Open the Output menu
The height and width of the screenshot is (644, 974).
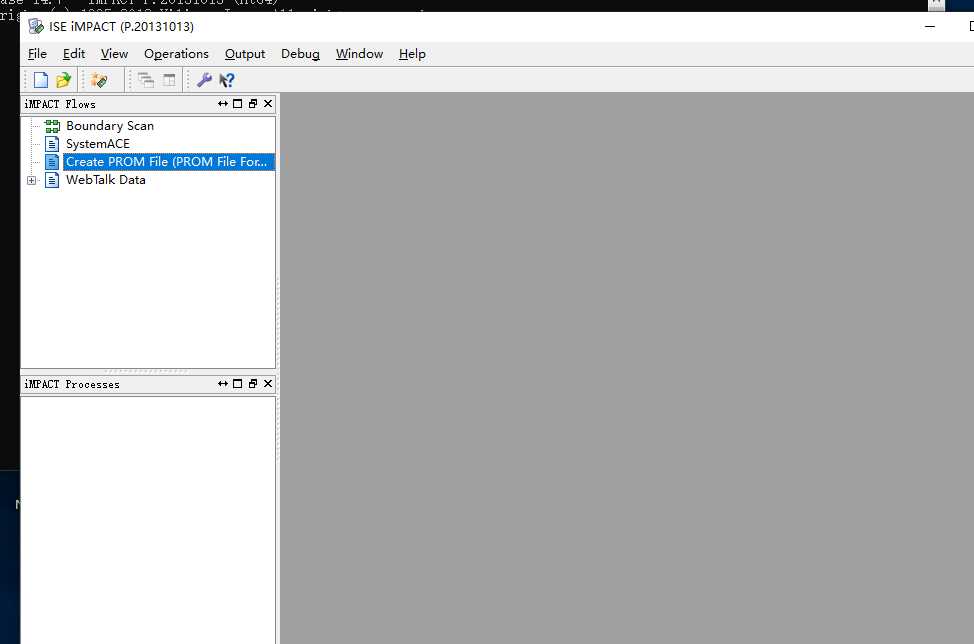(x=245, y=54)
